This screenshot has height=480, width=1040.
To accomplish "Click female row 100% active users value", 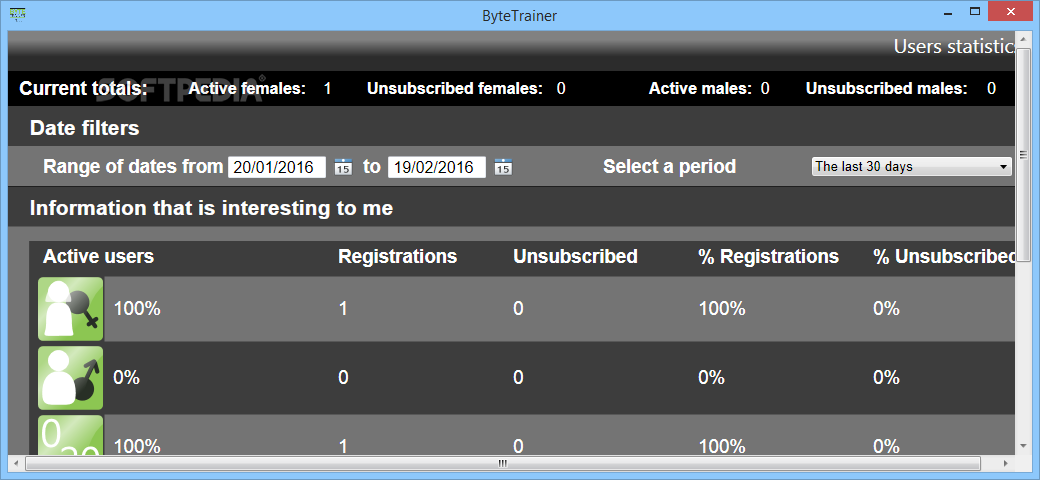I will point(137,308).
